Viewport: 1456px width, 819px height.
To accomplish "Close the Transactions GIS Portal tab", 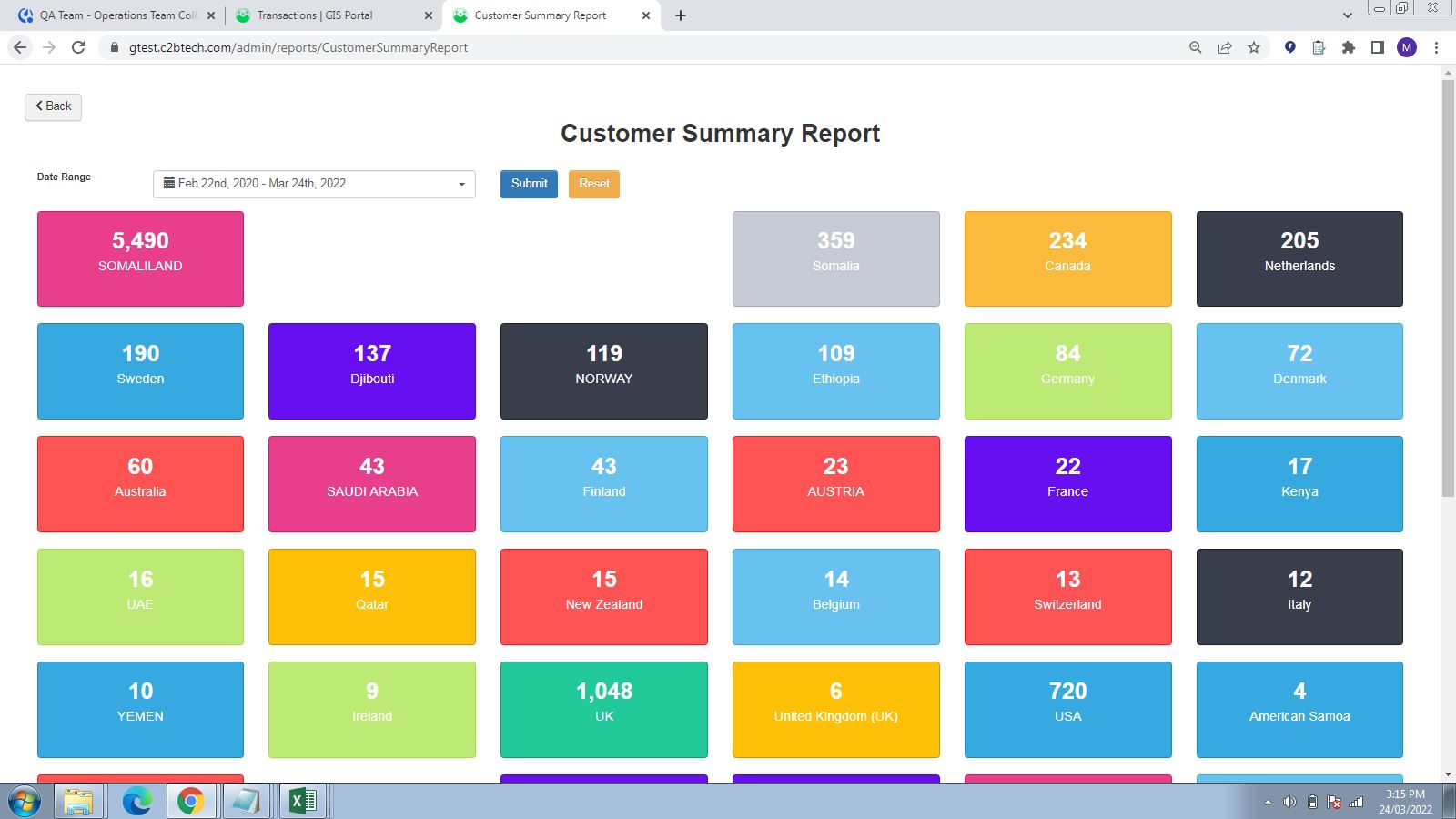I will [429, 15].
